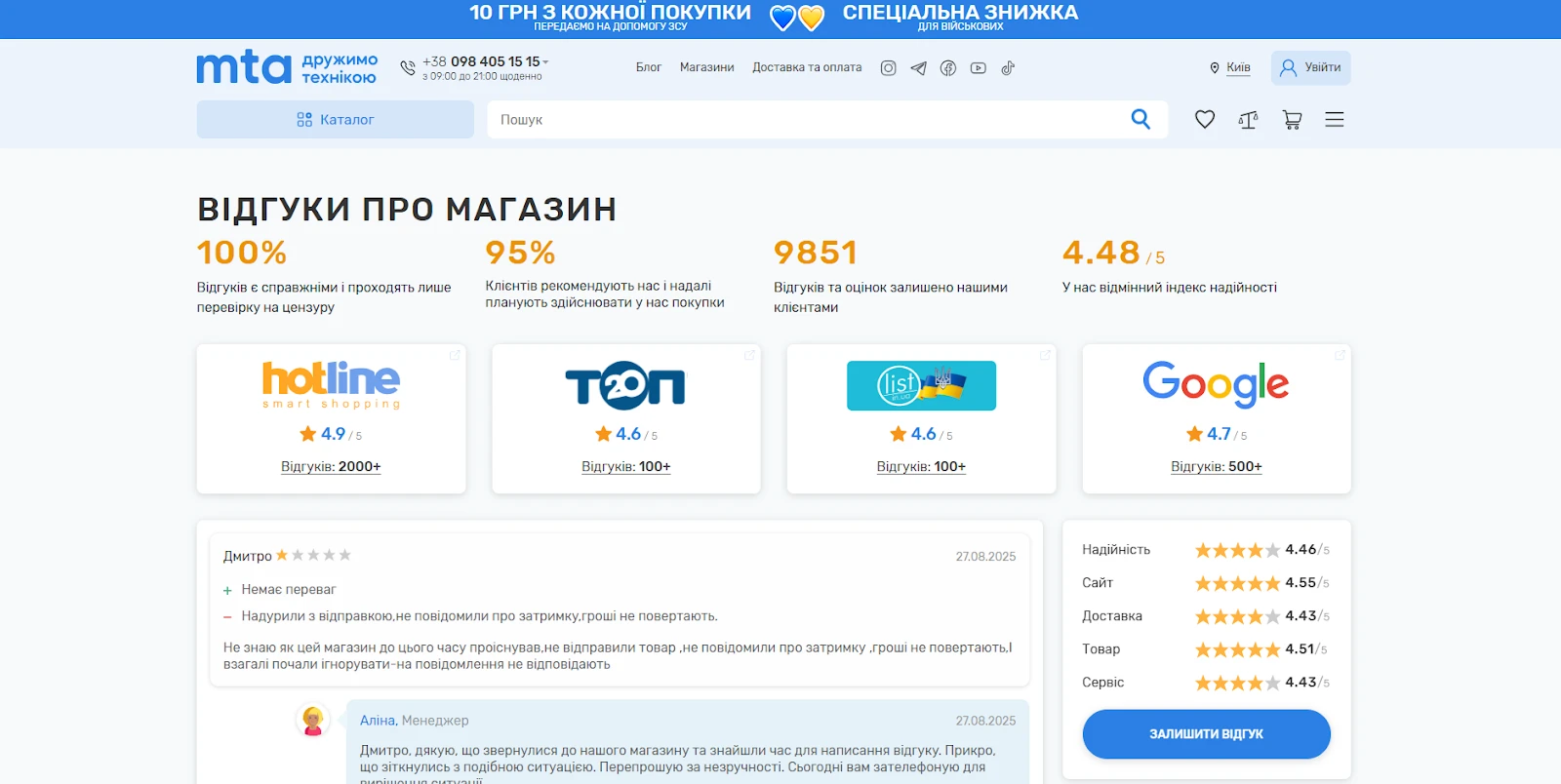Open Google Відгуків: 500+ link
This screenshot has height=784, width=1561.
click(1217, 466)
